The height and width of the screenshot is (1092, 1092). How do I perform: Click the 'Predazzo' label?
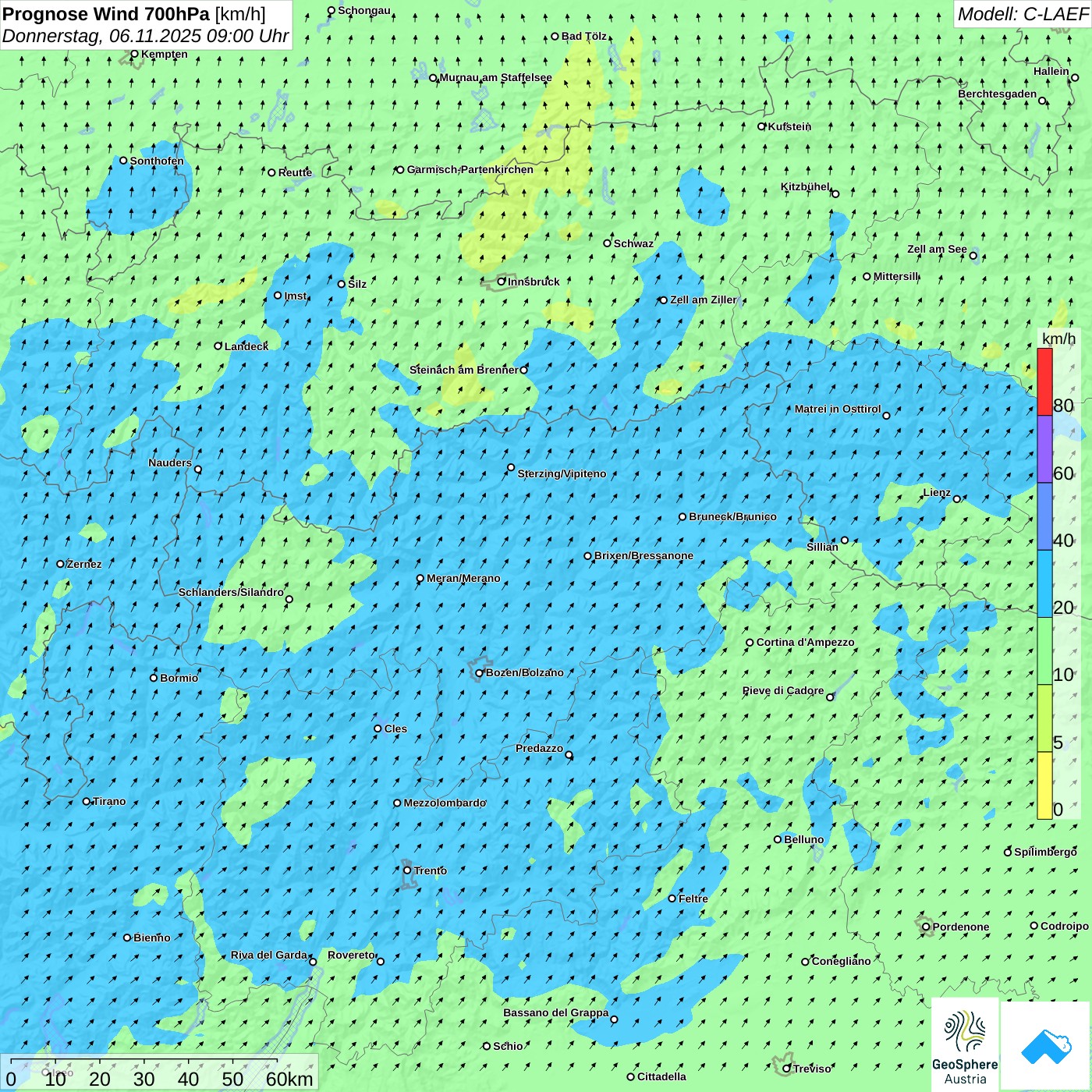539,748
